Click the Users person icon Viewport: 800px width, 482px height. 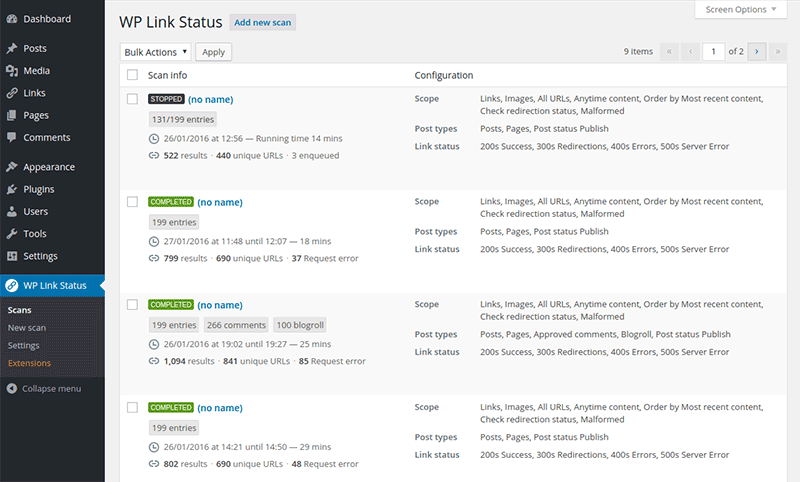click(x=11, y=212)
